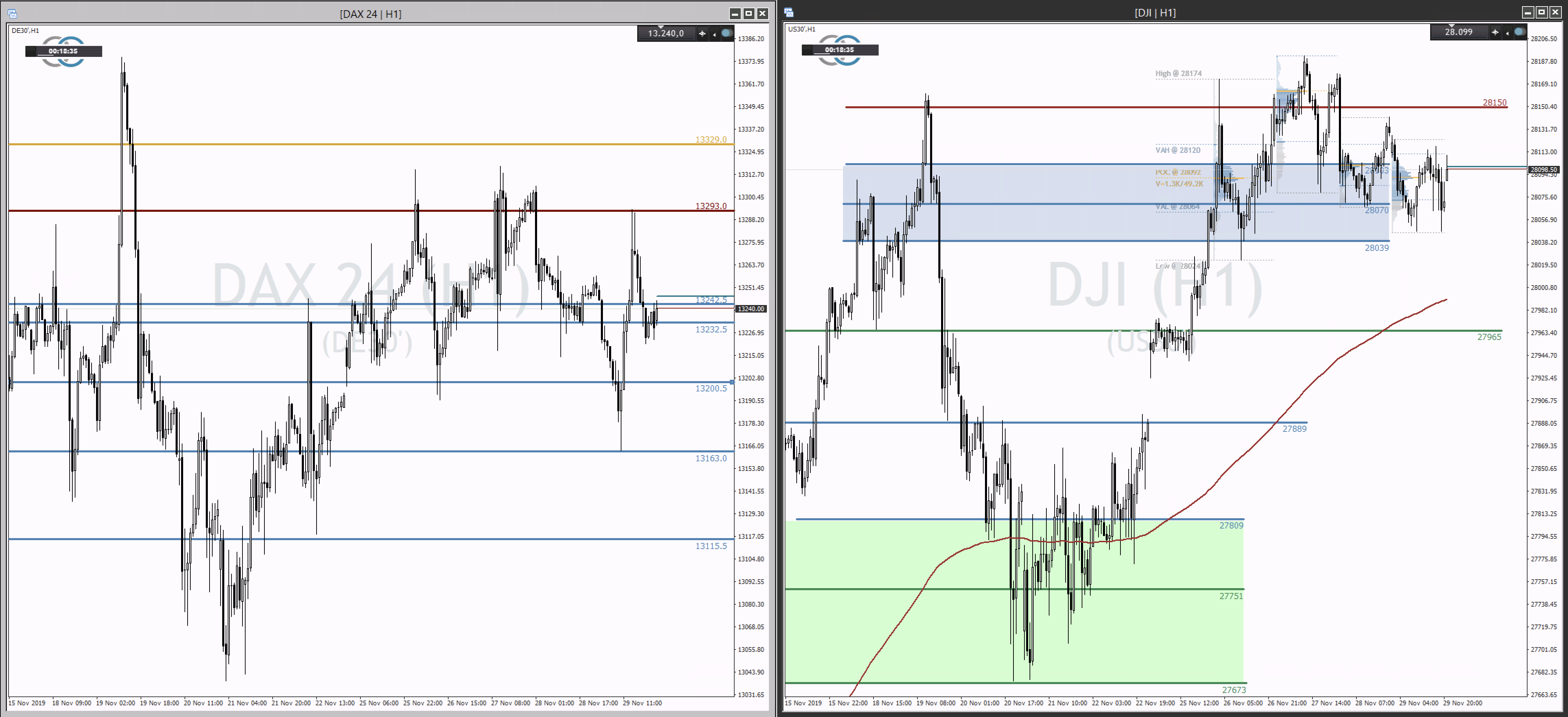Select the 28070 level label on DJI
The image size is (1568, 717).
[1377, 210]
